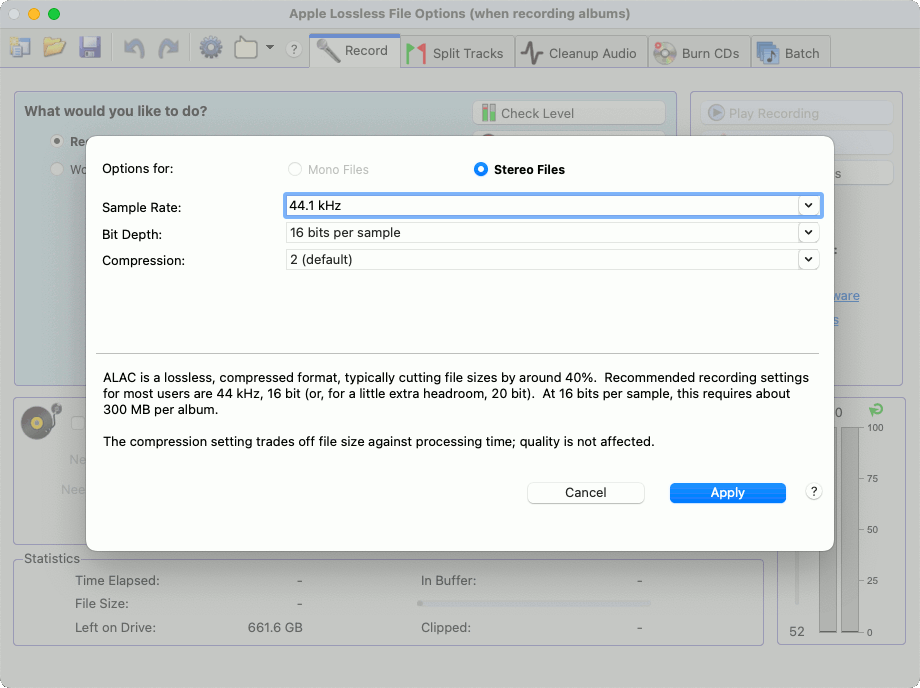Select second radio option in background window
Image resolution: width=920 pixels, height=688 pixels.
(57, 169)
